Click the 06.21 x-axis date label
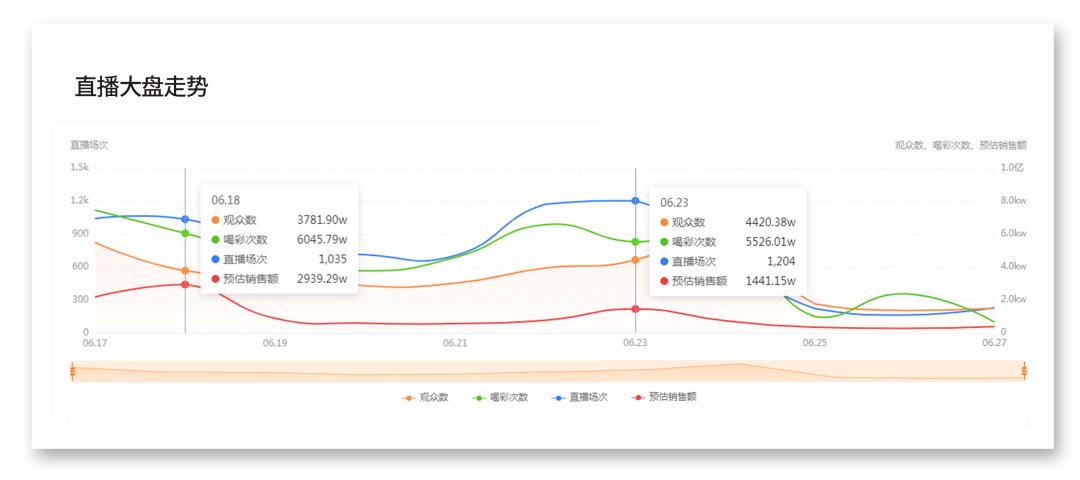 point(455,343)
